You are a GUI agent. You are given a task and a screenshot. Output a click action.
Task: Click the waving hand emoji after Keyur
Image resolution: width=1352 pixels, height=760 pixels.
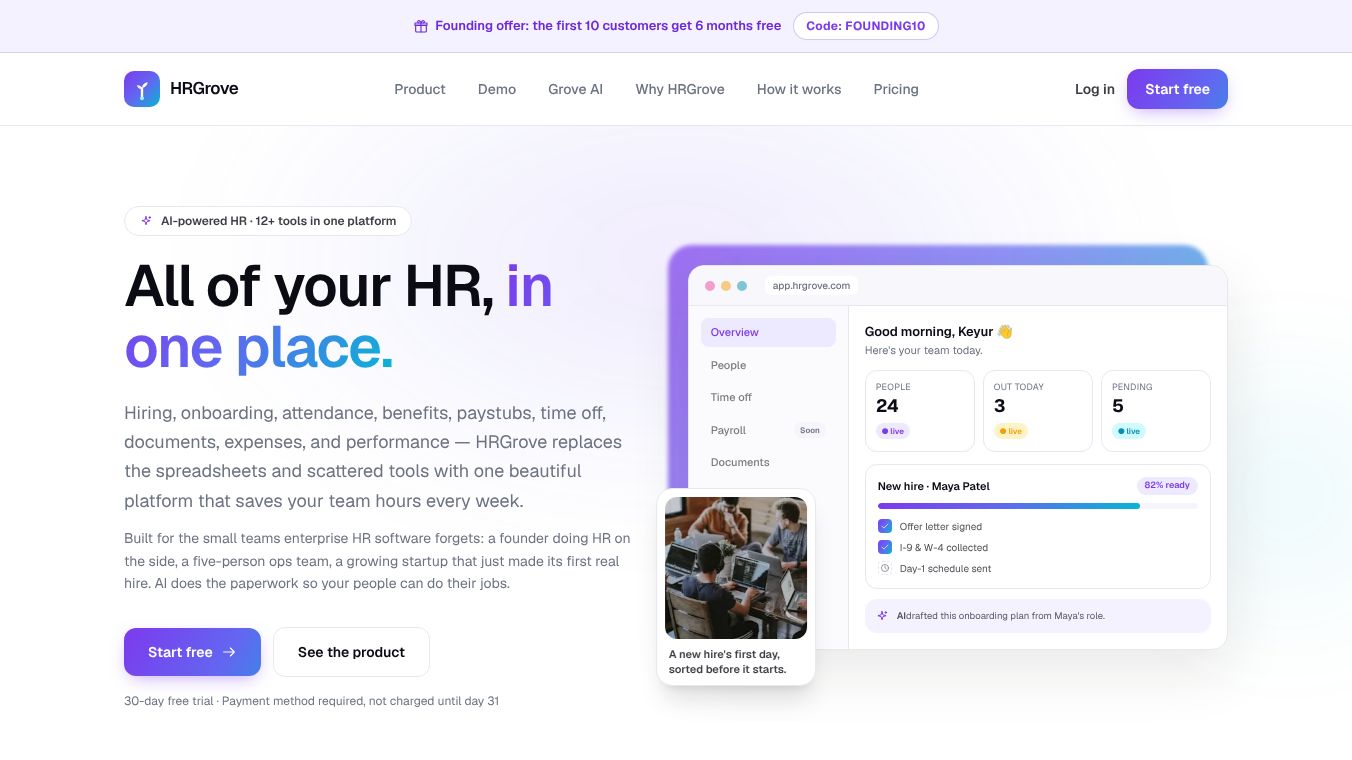[1005, 331]
